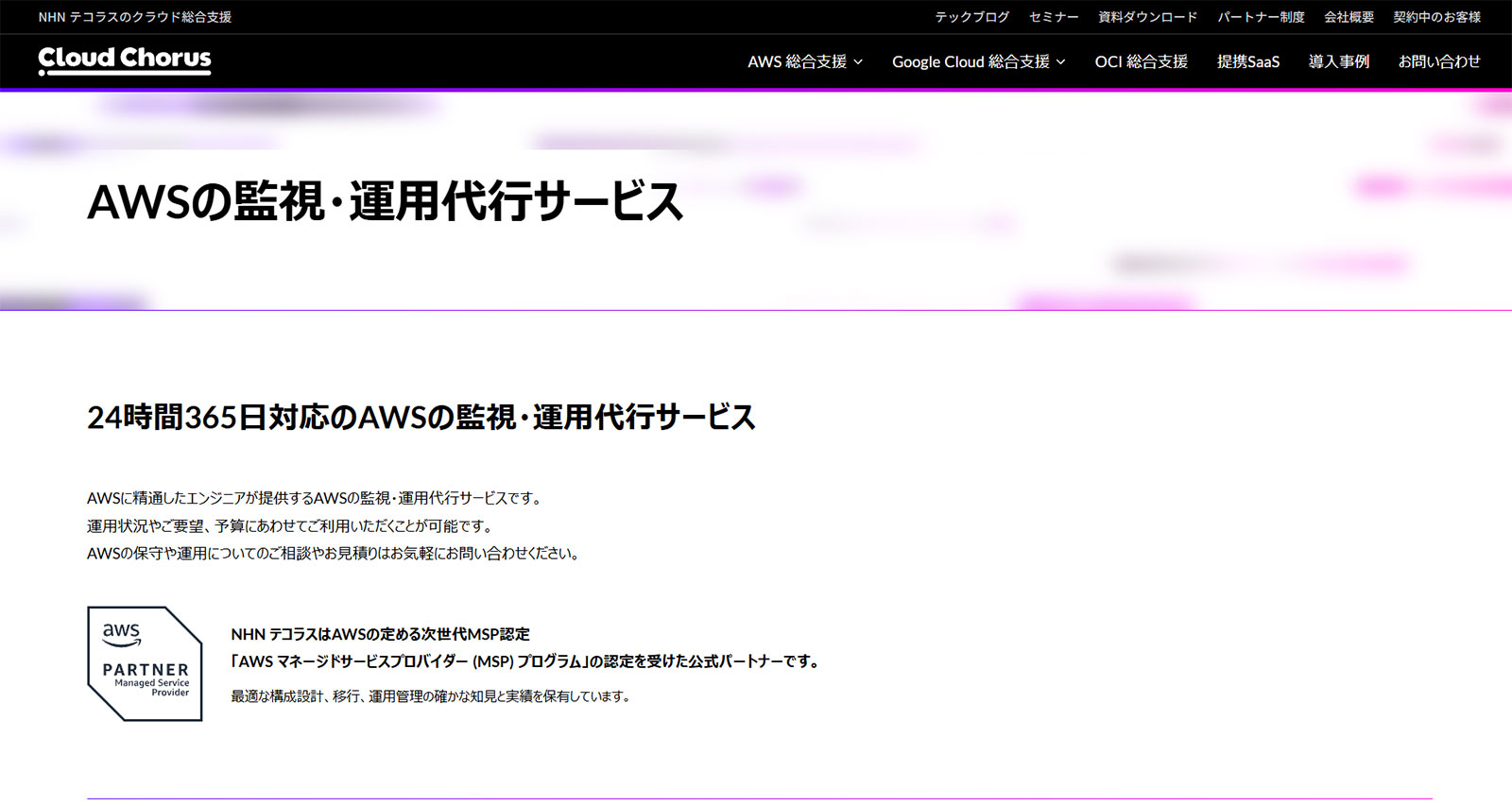Expand the Google Cloud 総合支援 dropdown chevron
Screen dimensions: 1512x806
click(1060, 61)
